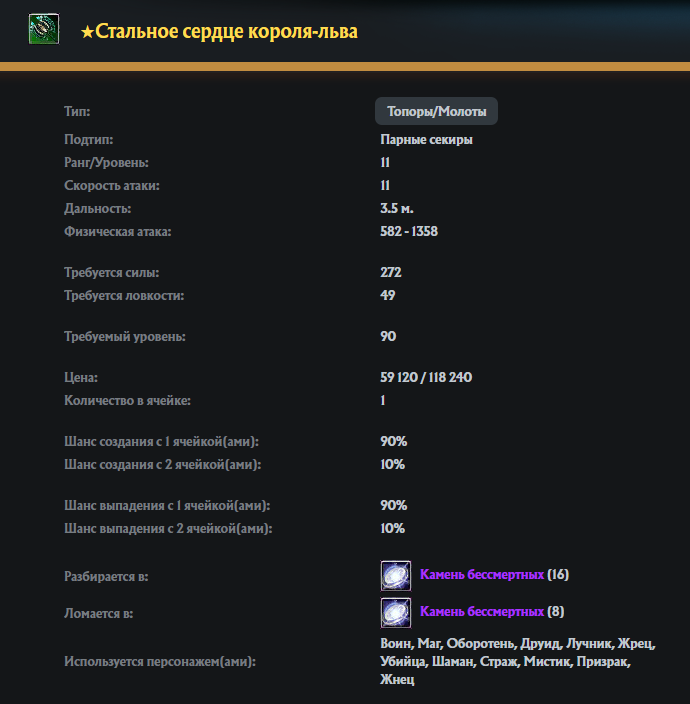
Task: Click the physical attack value 582 - 1358
Action: click(x=409, y=232)
